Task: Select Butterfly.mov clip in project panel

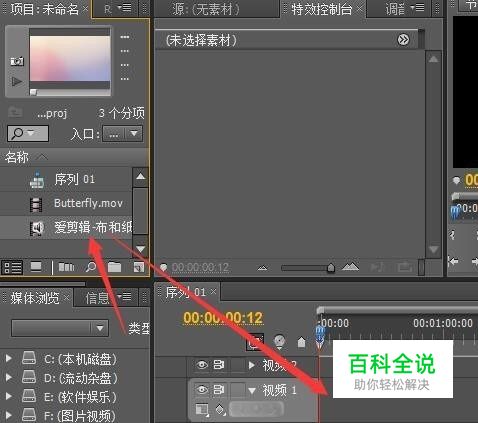Action: [88, 203]
